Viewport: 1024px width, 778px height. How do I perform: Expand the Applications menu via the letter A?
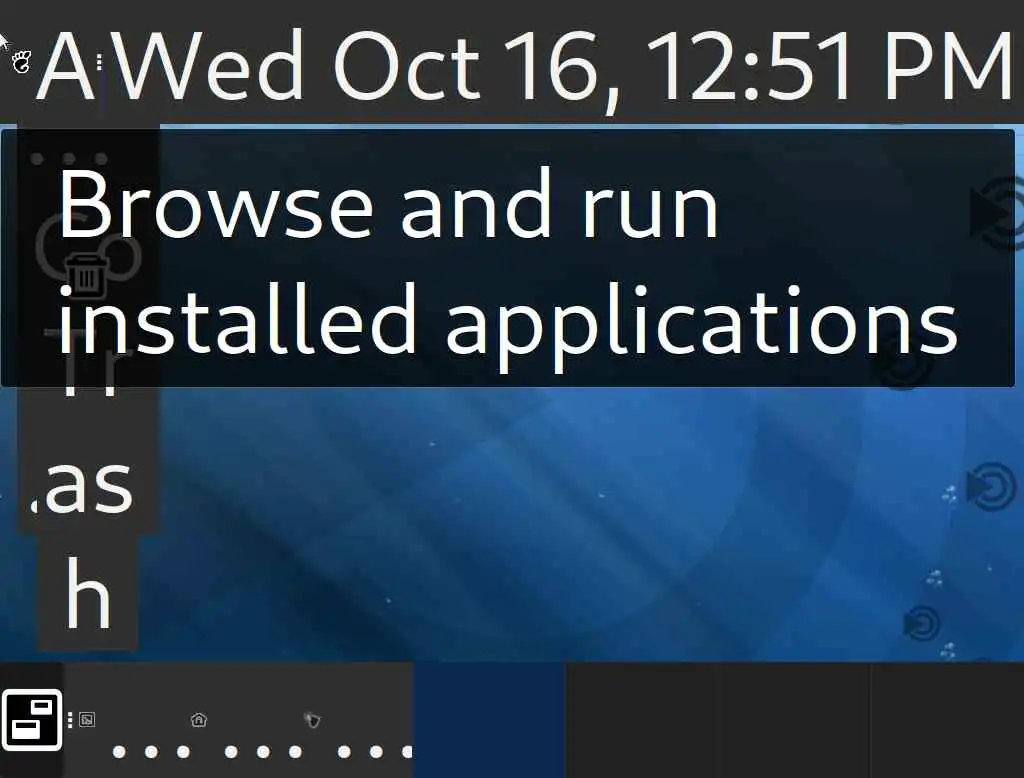click(65, 66)
